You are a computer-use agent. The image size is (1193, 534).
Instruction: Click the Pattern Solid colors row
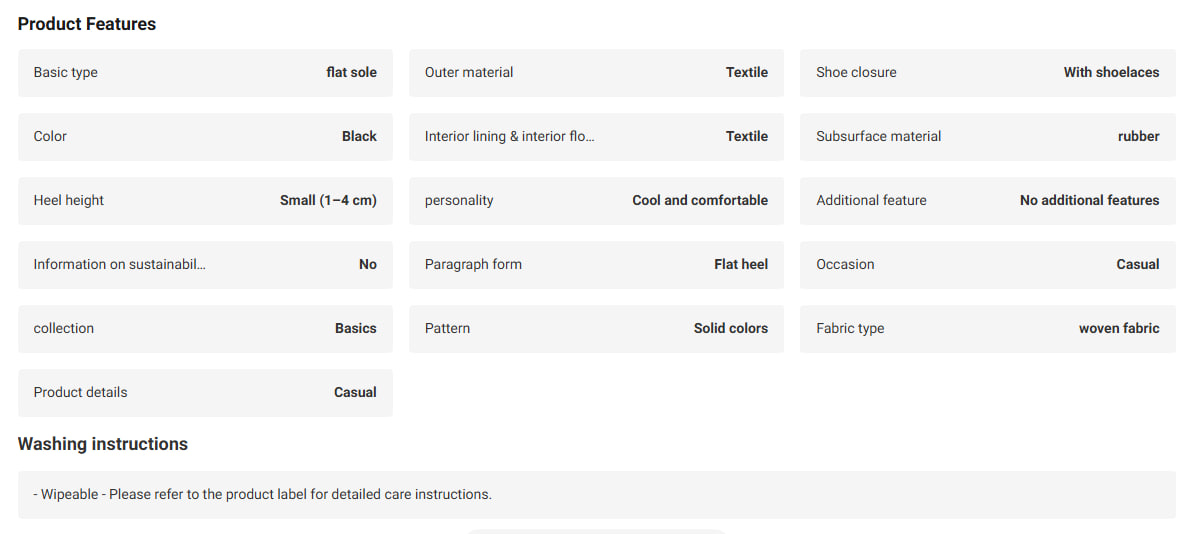tap(596, 329)
